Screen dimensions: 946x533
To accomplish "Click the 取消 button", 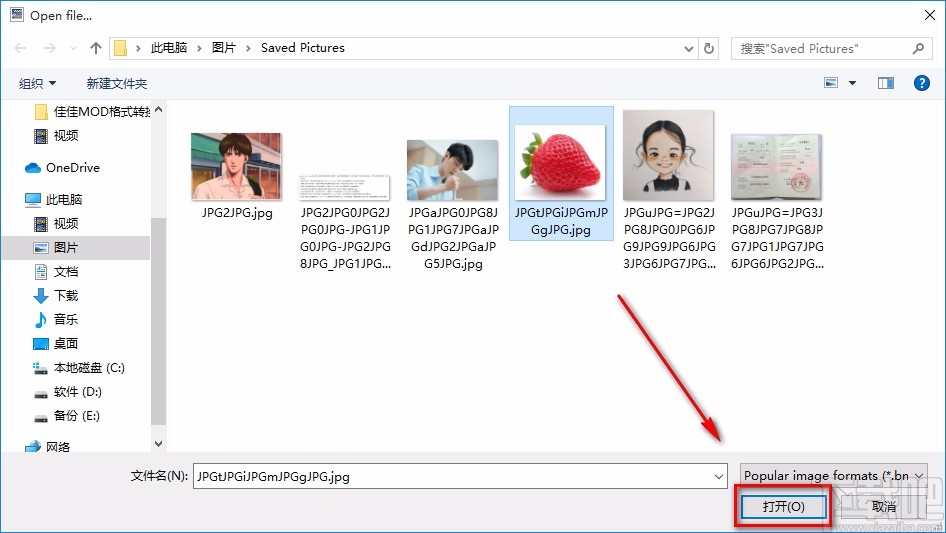I will pos(884,506).
